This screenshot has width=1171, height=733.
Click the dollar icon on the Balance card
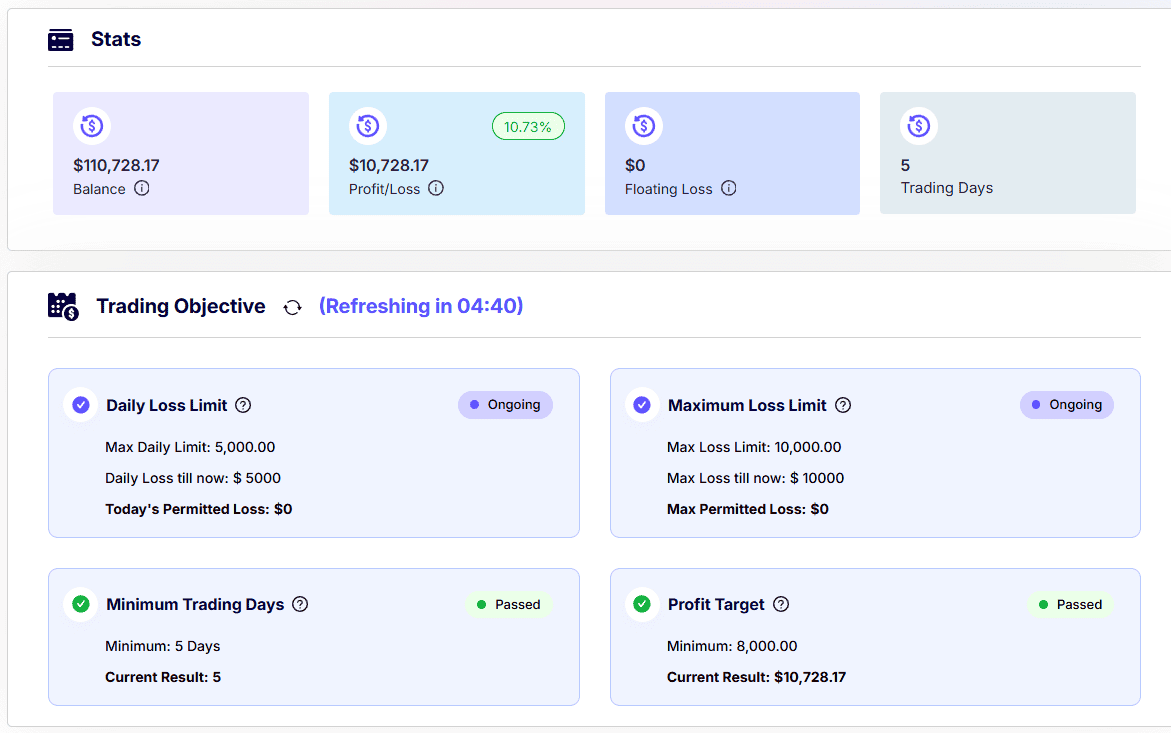93,126
